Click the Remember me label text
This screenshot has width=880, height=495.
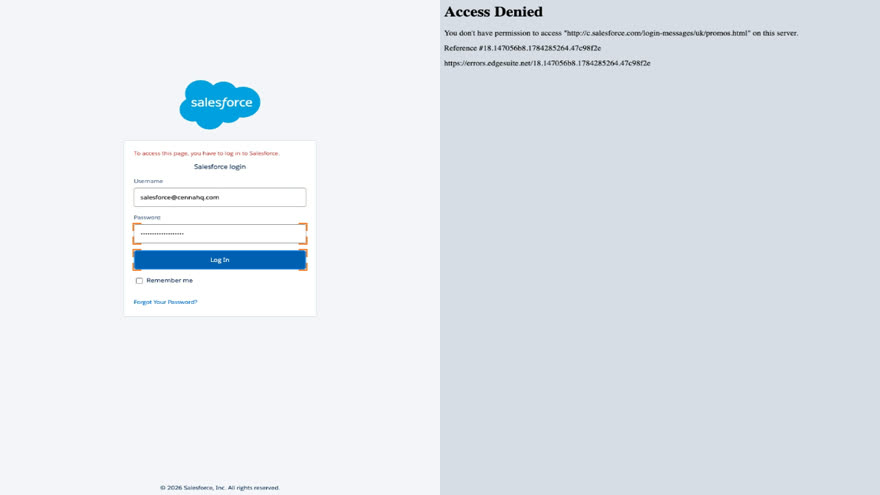coord(169,281)
